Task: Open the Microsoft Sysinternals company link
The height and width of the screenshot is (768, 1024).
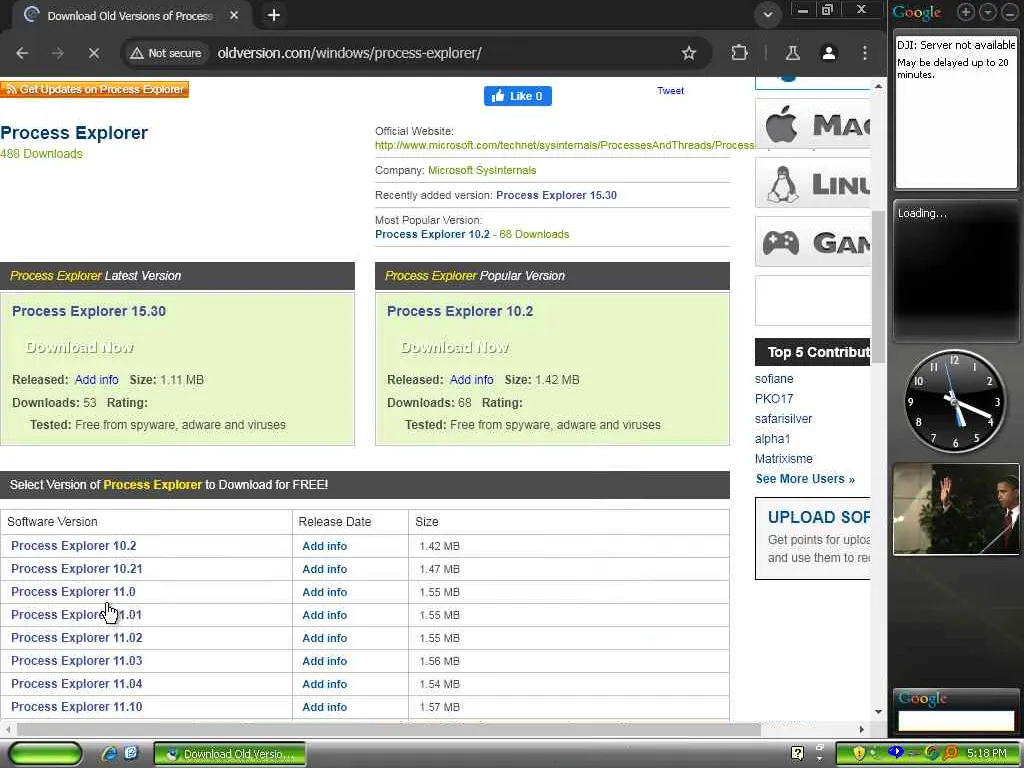Action: [x=482, y=170]
